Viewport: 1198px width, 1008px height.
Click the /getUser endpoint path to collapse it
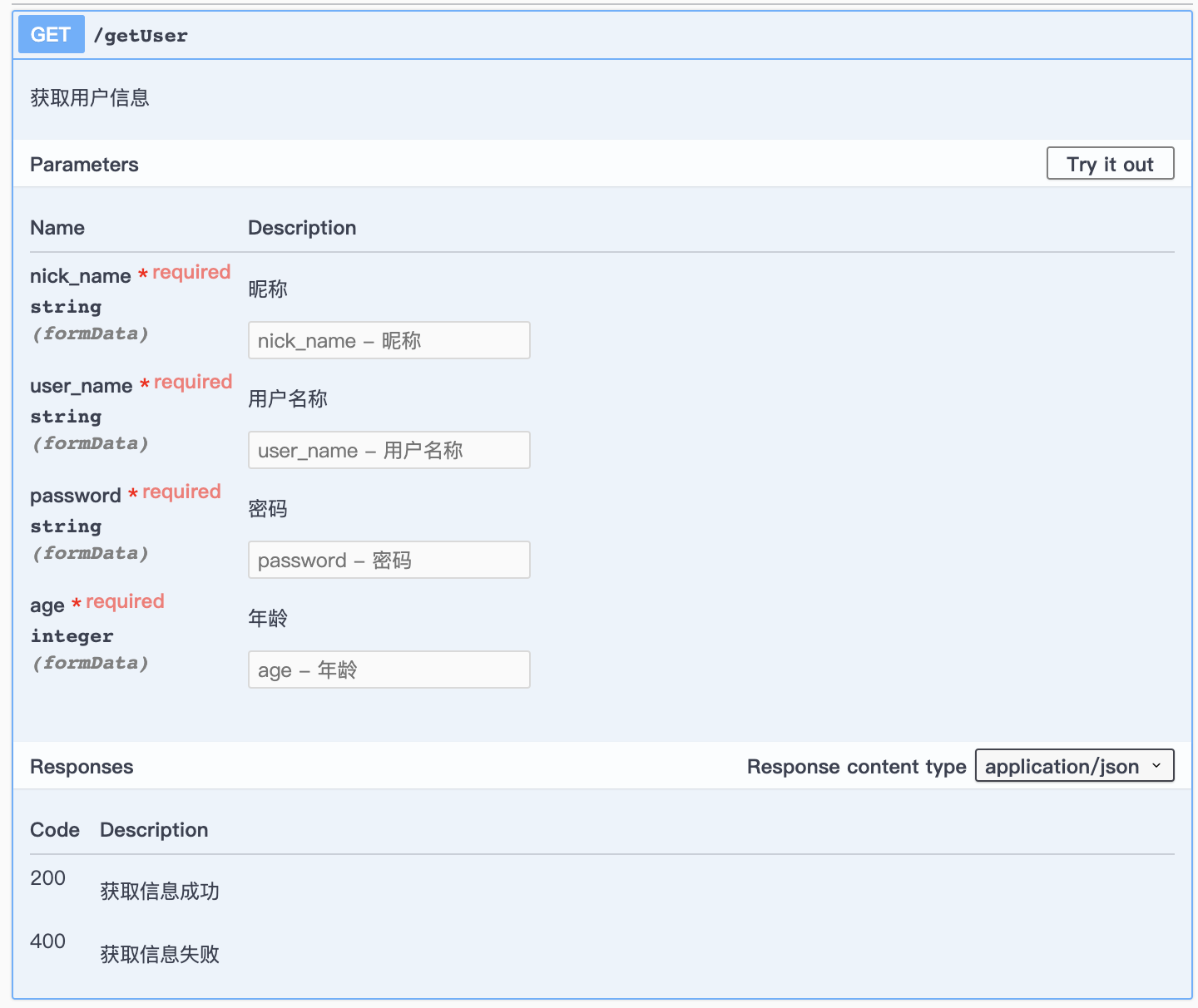pyautogui.click(x=141, y=35)
